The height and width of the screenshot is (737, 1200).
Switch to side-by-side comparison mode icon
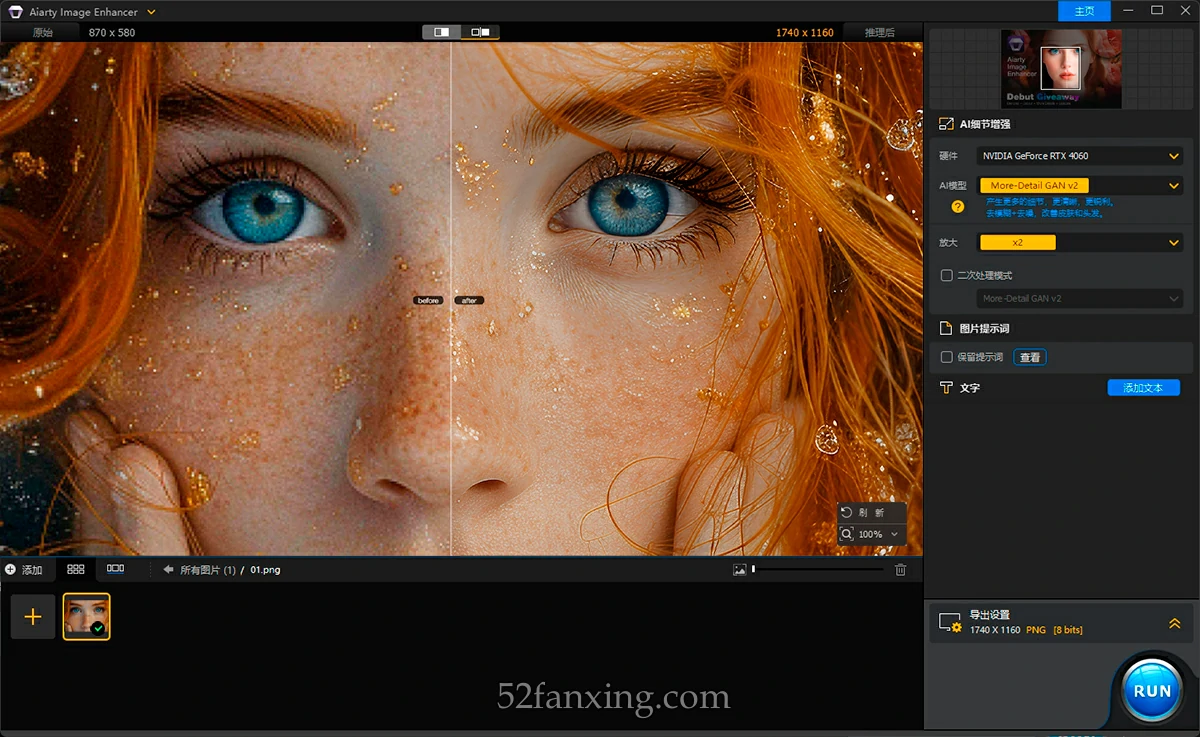point(480,32)
